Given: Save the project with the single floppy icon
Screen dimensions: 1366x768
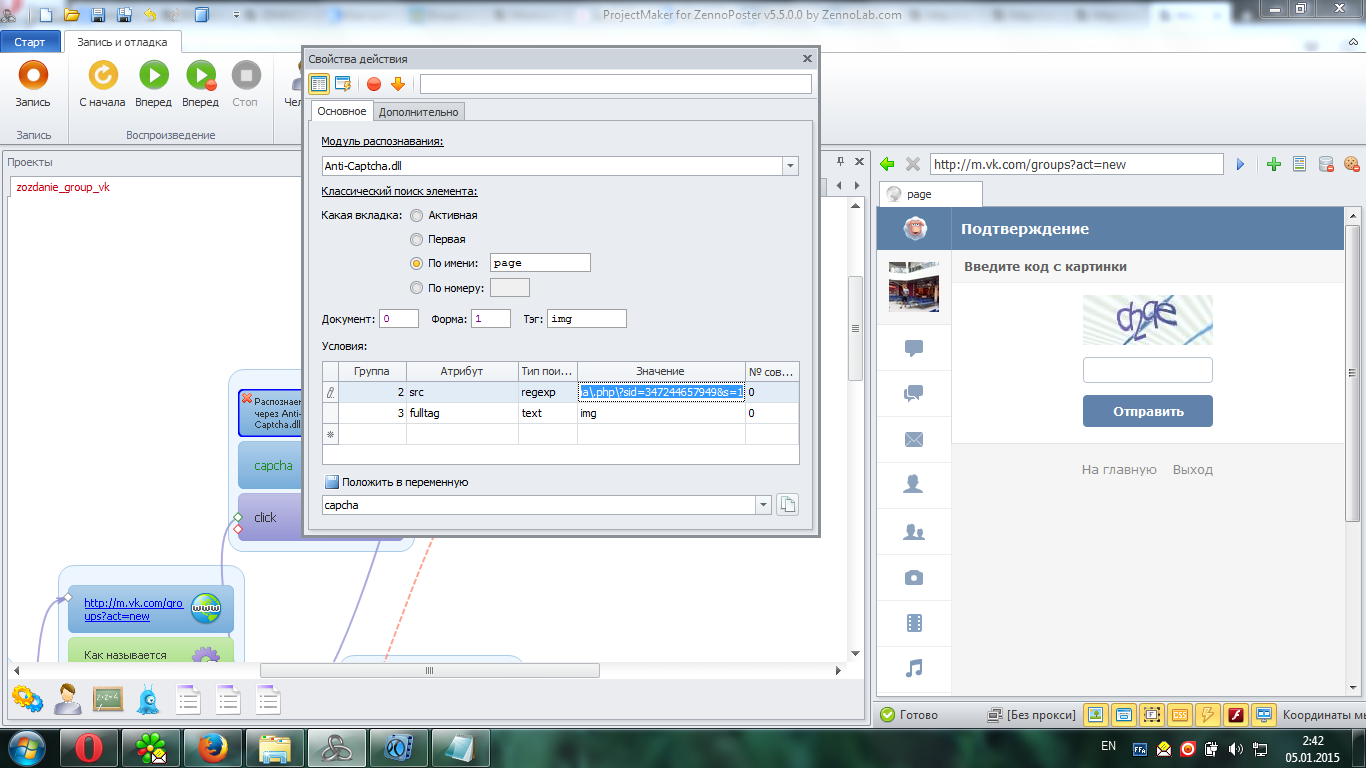Looking at the screenshot, I should [x=98, y=15].
